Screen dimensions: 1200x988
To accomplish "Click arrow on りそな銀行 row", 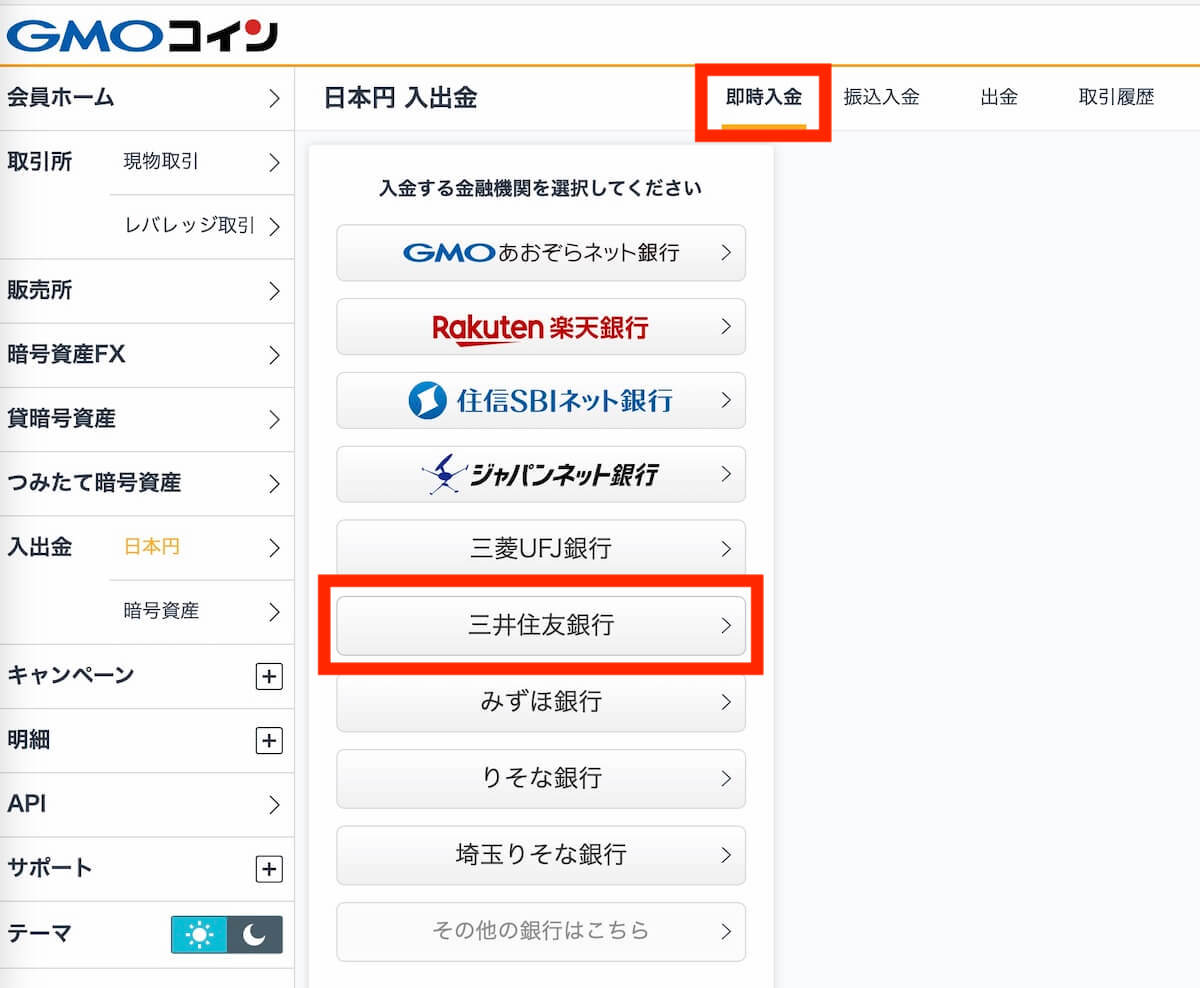I will [x=727, y=778].
